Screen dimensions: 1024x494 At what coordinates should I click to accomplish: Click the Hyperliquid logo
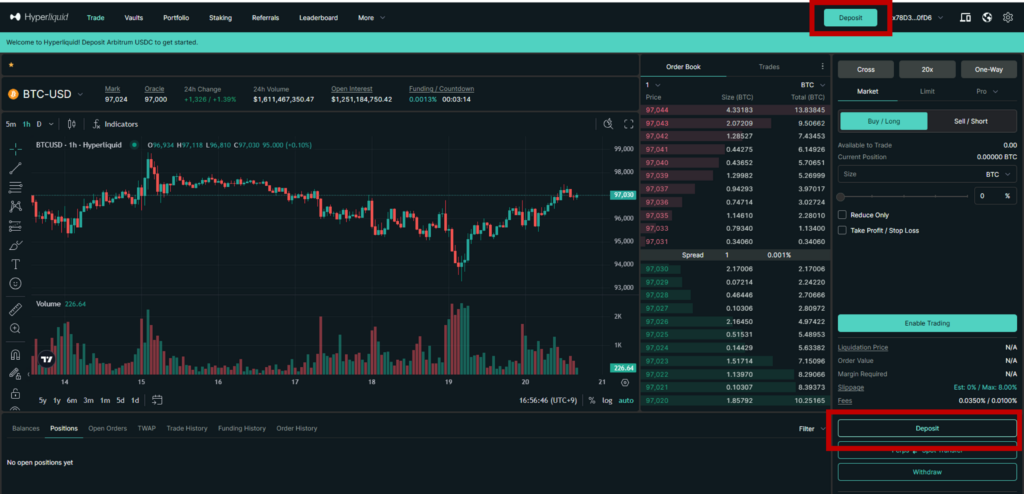[x=39, y=18]
